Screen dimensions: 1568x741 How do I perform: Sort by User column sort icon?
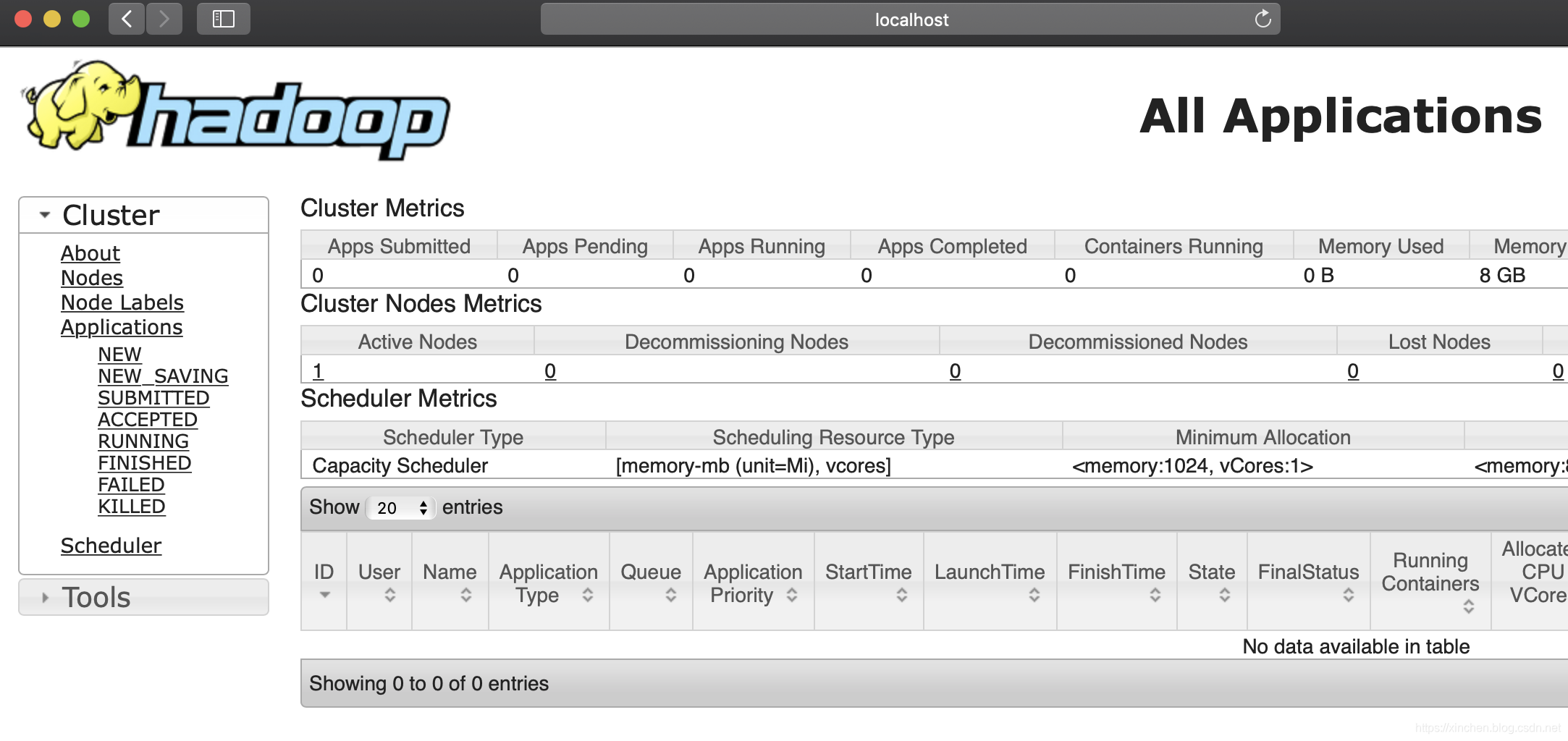pos(390,595)
